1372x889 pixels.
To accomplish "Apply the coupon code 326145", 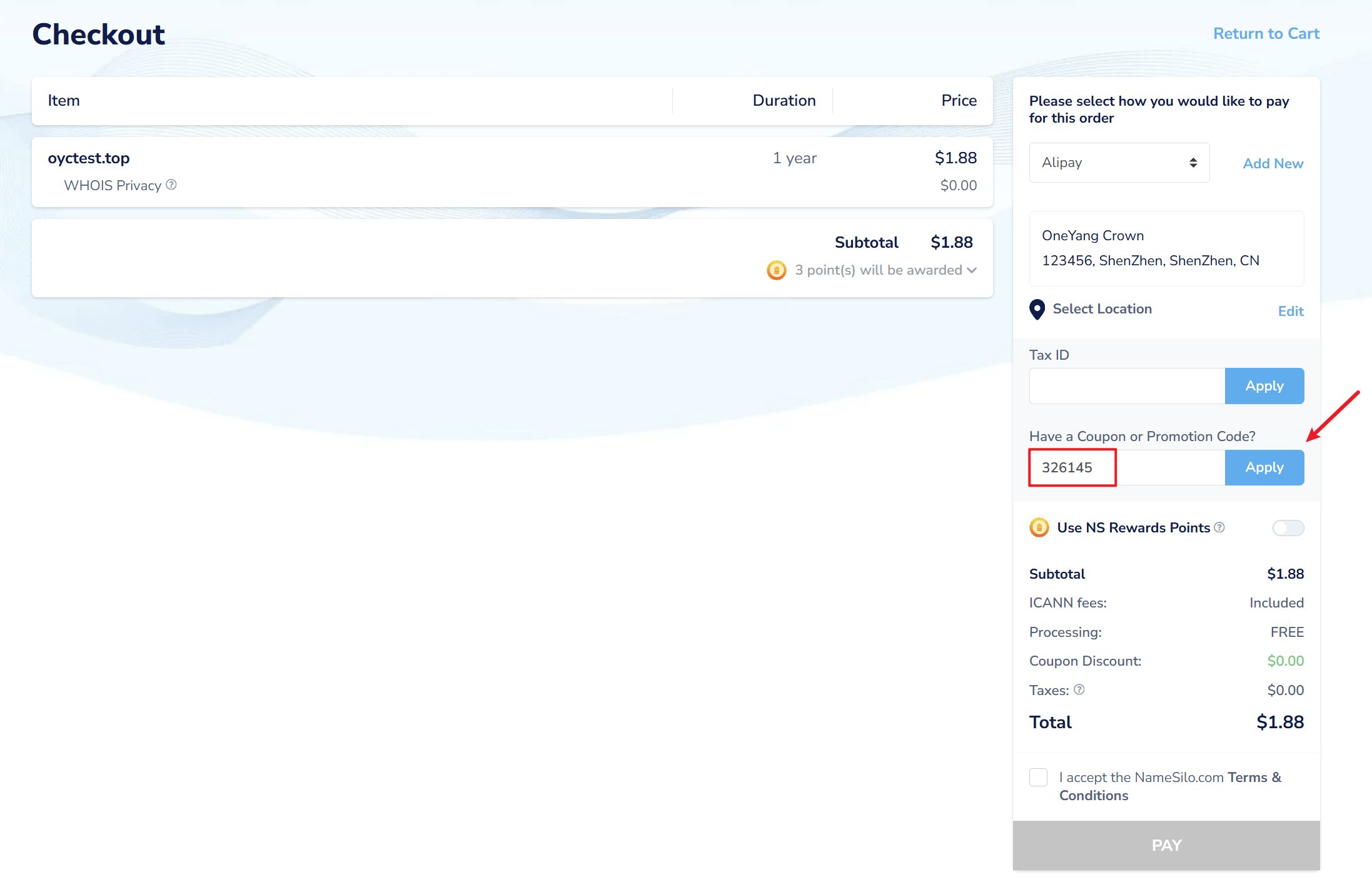I will click(1264, 467).
